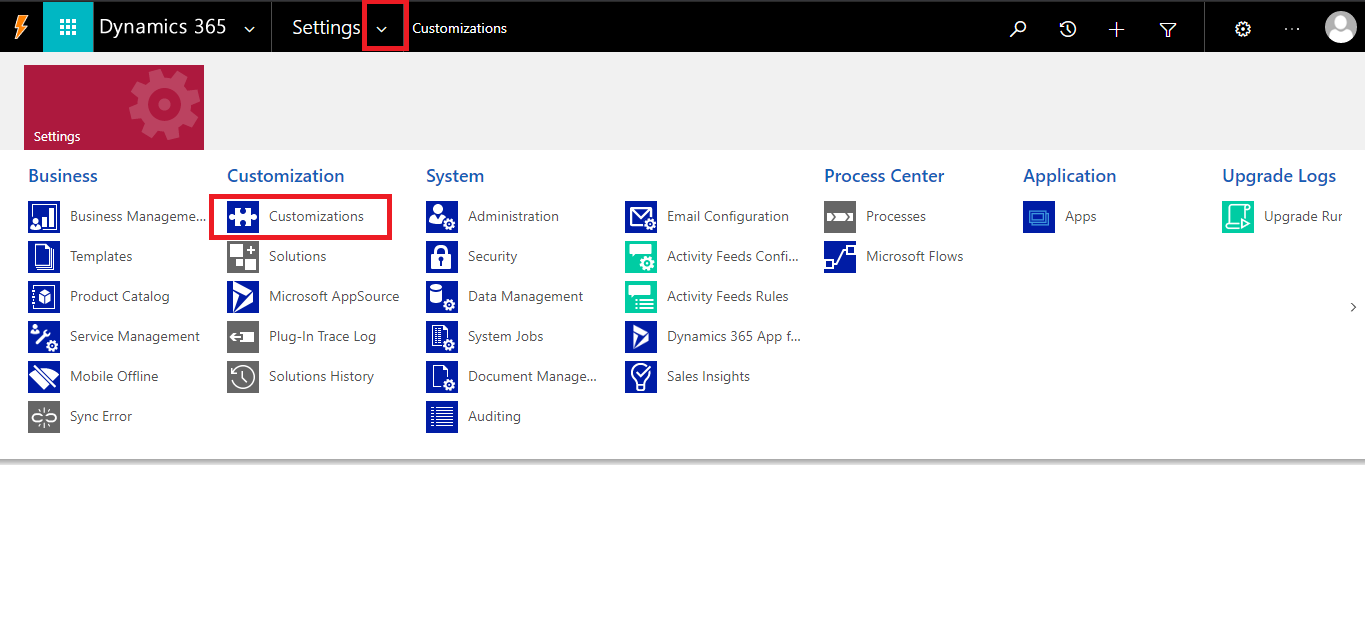Open the app launcher waffle icon
The image size is (1365, 631).
coord(68,27)
